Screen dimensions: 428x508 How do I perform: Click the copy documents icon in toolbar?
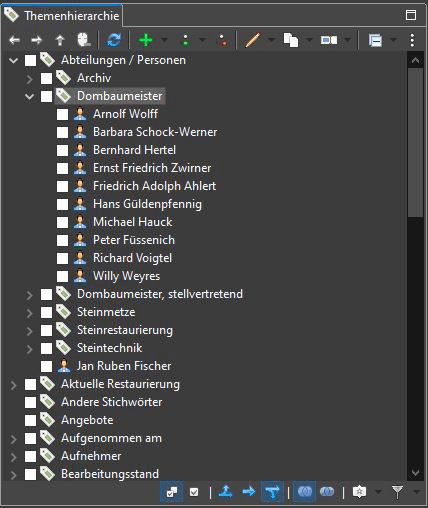(x=291, y=40)
